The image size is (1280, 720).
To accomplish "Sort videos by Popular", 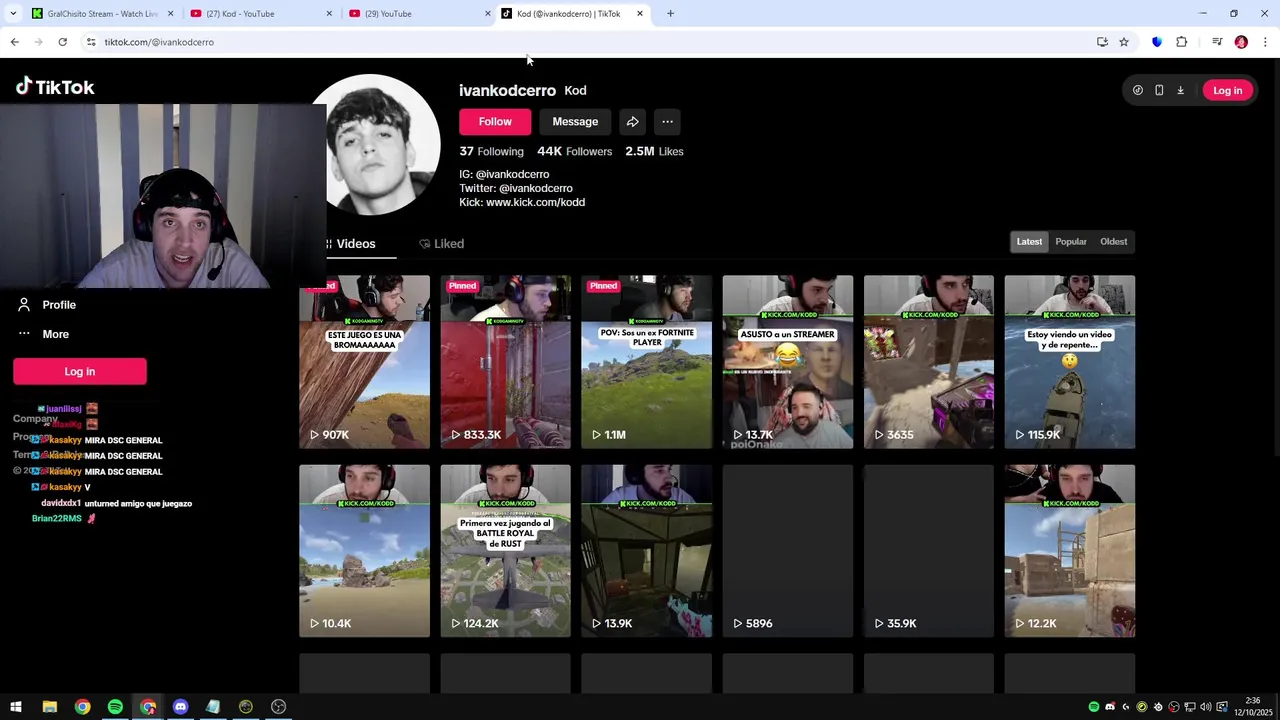I will (x=1070, y=242).
